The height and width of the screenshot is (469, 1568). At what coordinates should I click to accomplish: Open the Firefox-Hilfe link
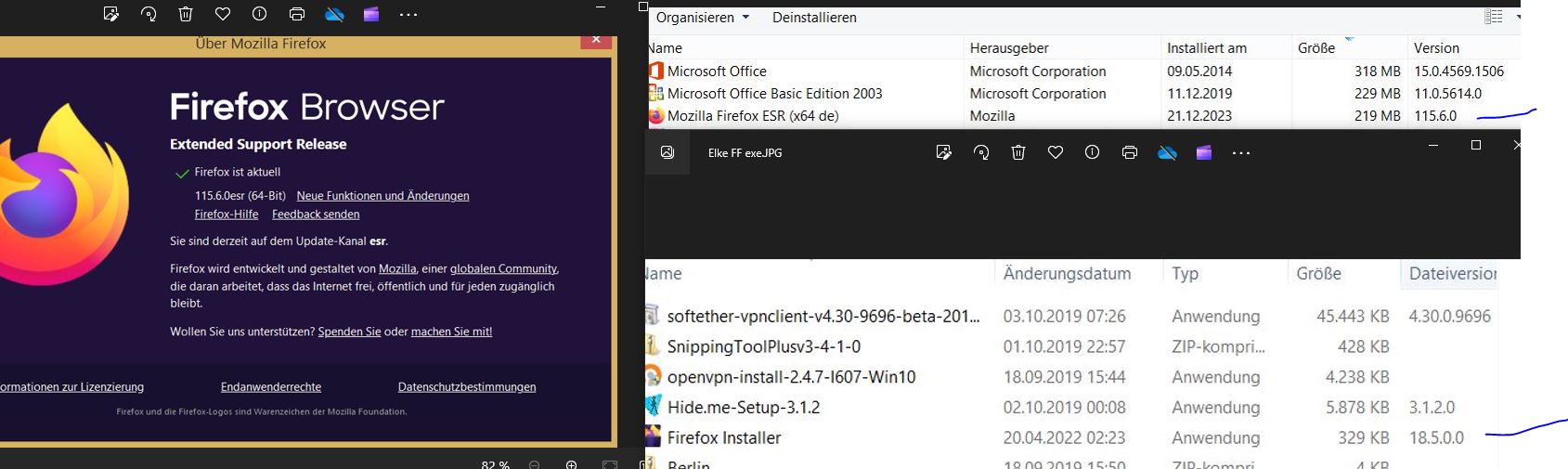pos(227,215)
